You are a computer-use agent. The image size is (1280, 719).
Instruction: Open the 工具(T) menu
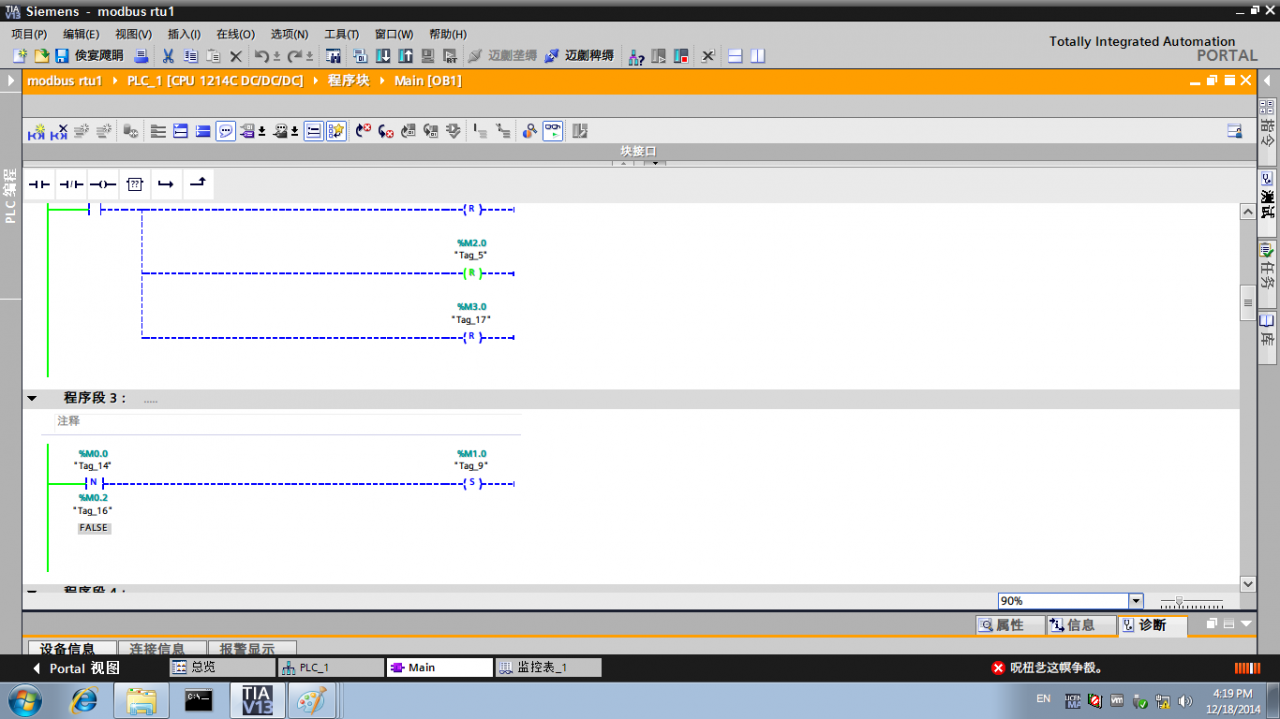pyautogui.click(x=341, y=34)
